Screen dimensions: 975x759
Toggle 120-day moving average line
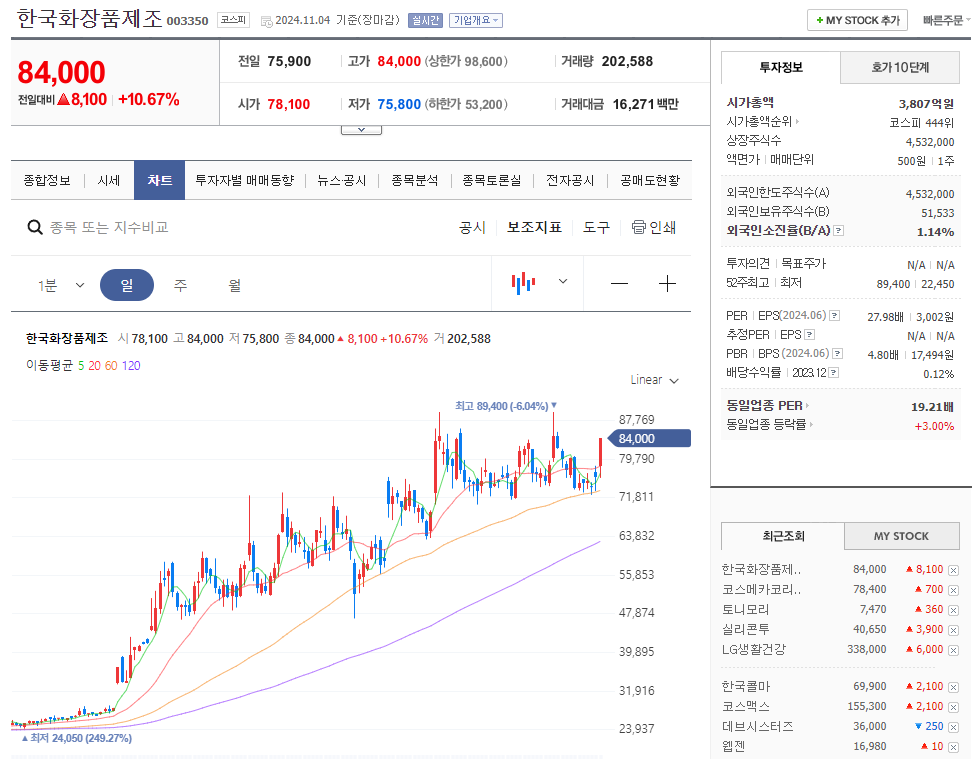point(131,366)
